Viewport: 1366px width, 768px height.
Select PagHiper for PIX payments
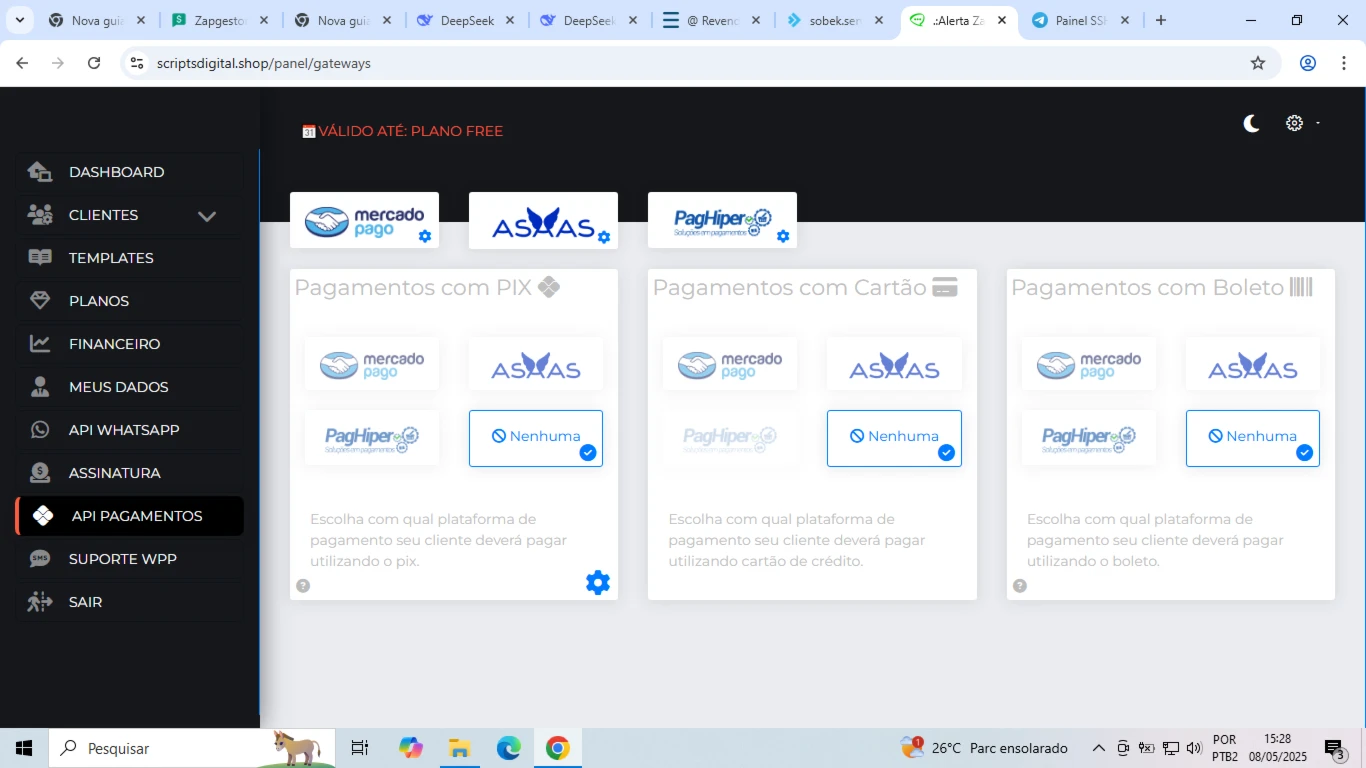(x=372, y=438)
